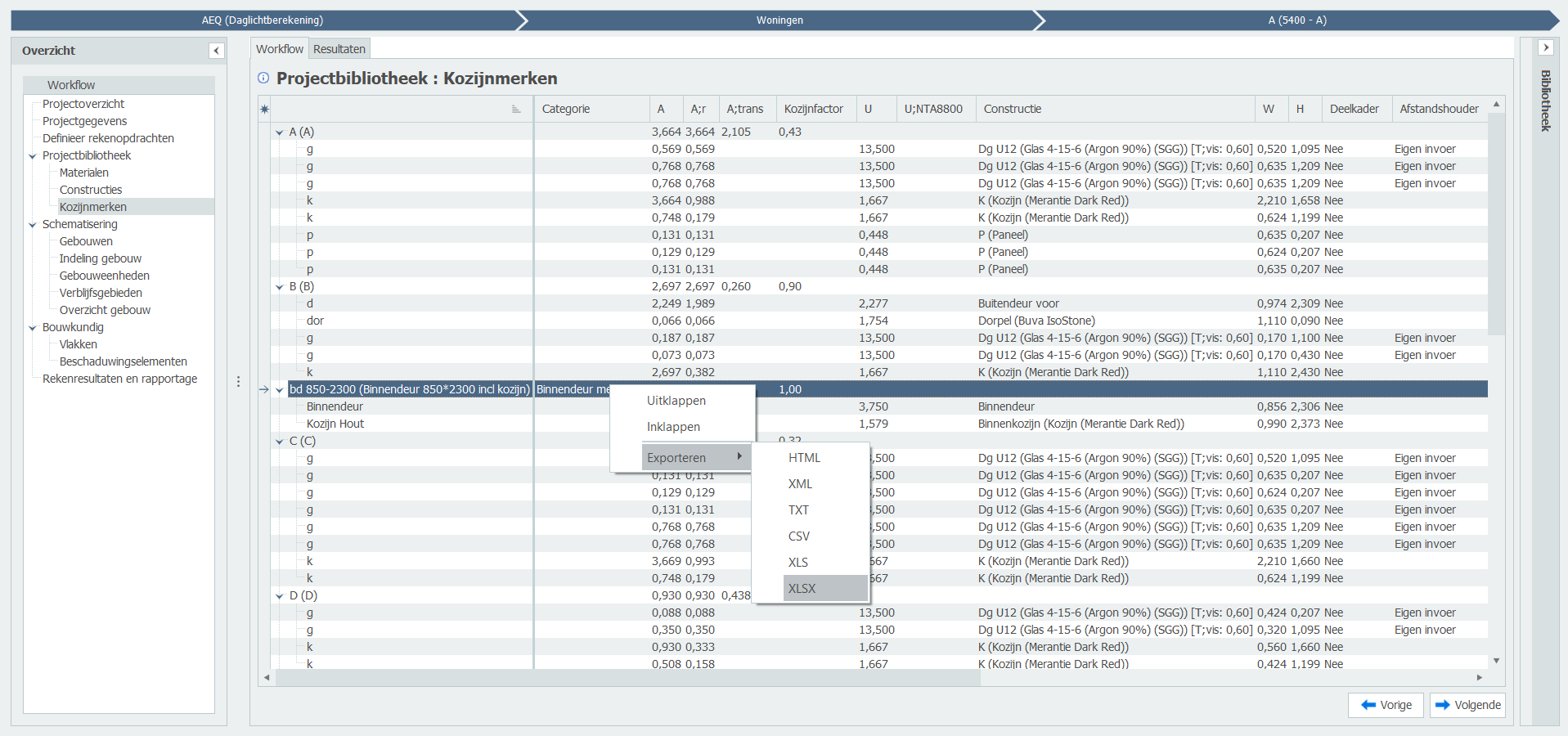Screen dimensions: 1568x736
Task: Expand the Bibliotheek side panel arrow
Action: (1545, 48)
